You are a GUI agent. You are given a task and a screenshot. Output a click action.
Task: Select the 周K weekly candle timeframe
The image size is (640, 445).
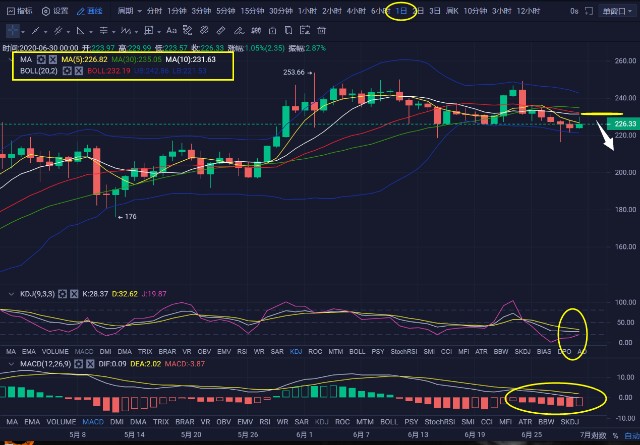click(452, 11)
